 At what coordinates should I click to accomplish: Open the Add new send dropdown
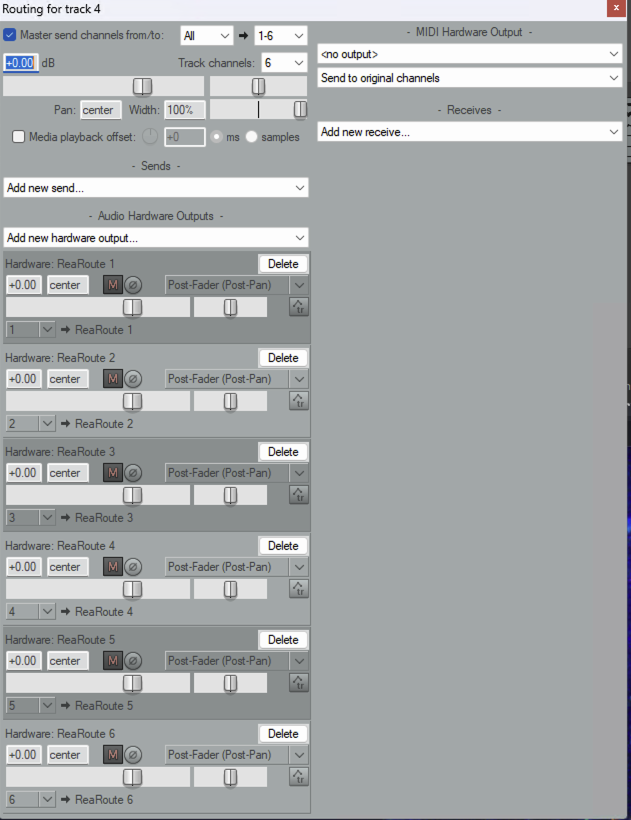click(155, 187)
